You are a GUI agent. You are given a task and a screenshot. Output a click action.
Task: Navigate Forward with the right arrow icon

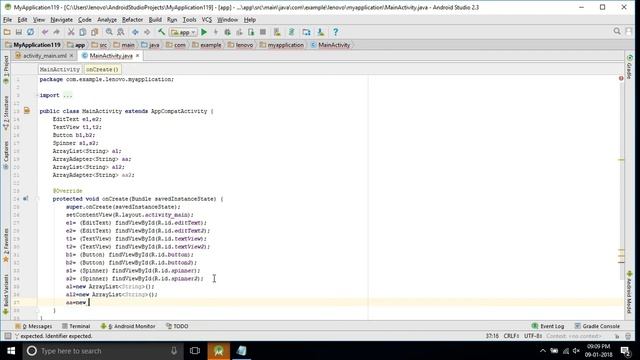click(x=147, y=32)
